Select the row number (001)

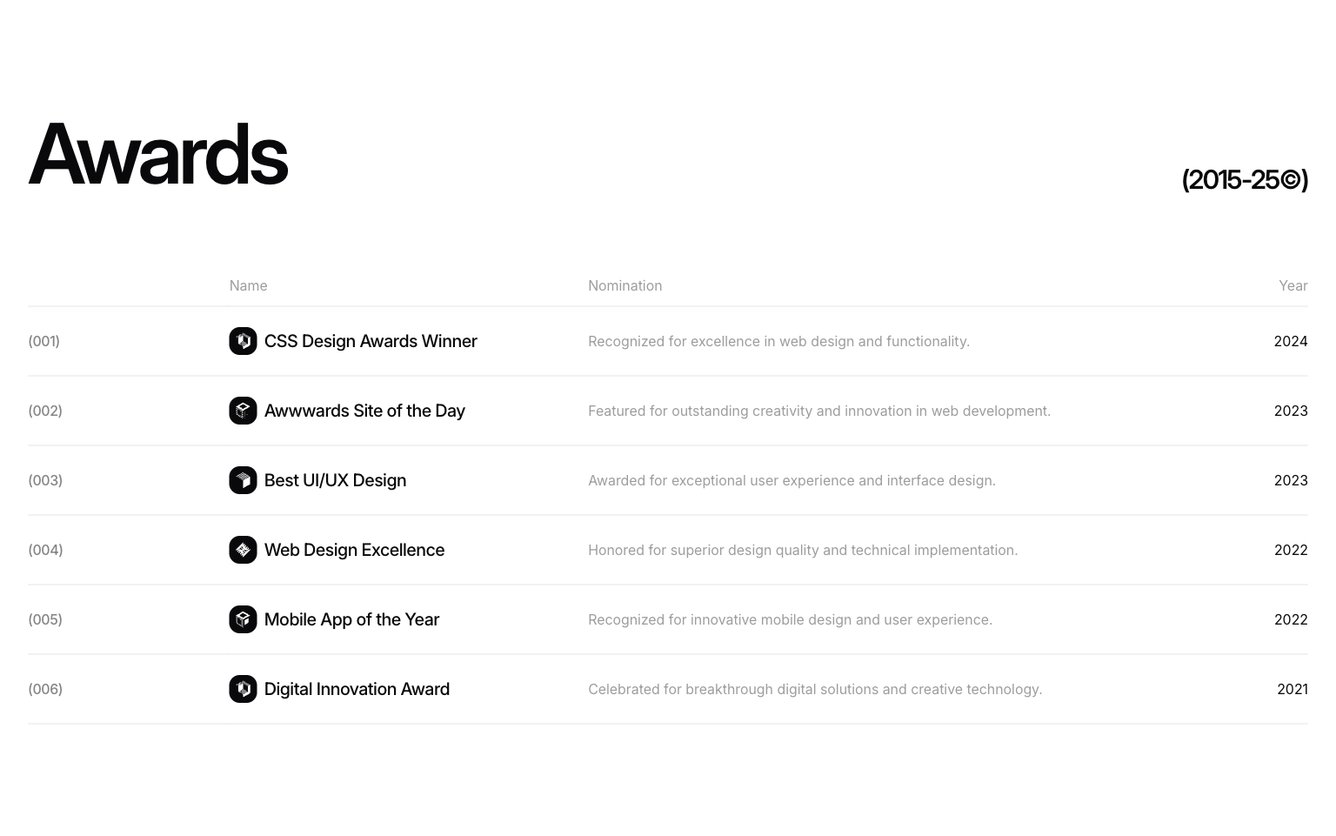pos(44,341)
